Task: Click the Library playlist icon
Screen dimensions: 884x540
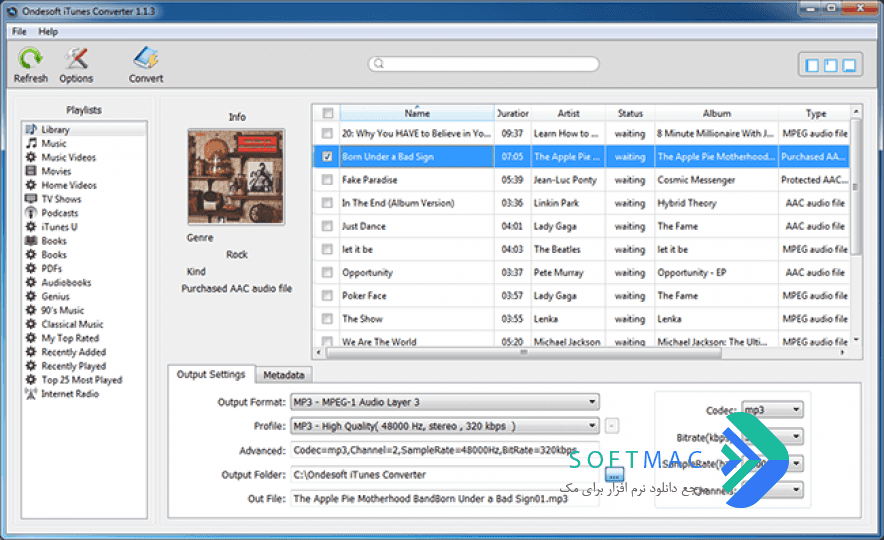Action: coord(31,129)
